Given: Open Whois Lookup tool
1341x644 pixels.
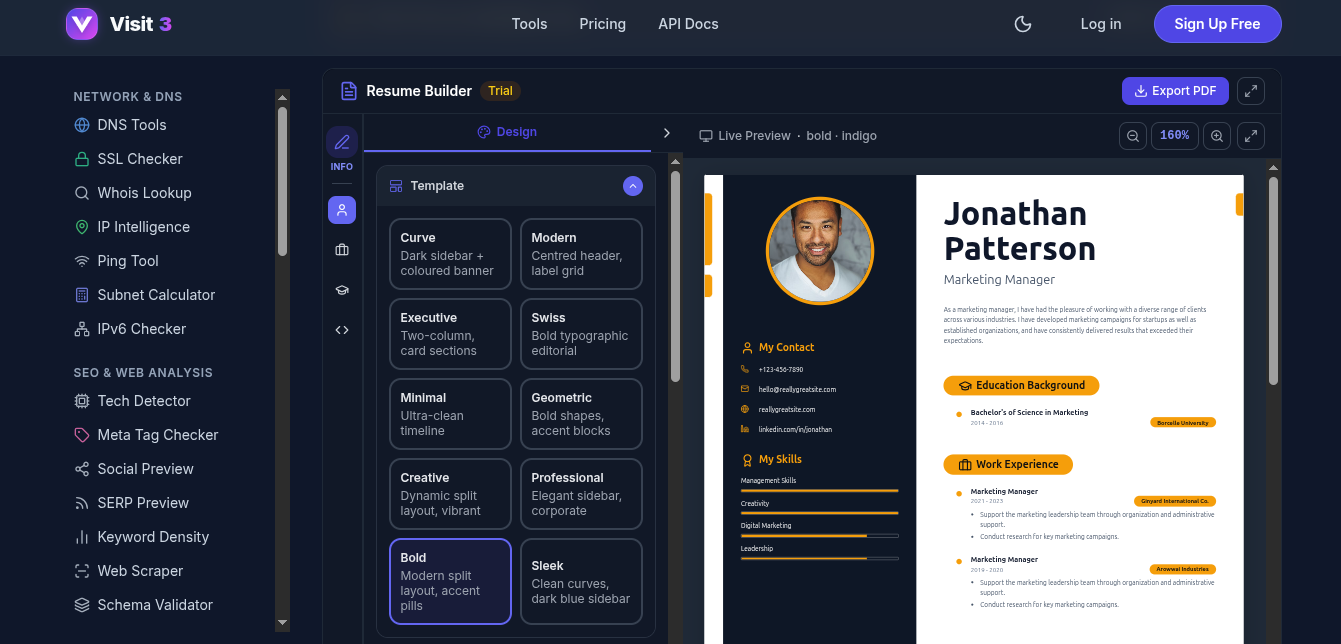Looking at the screenshot, I should [132, 193].
